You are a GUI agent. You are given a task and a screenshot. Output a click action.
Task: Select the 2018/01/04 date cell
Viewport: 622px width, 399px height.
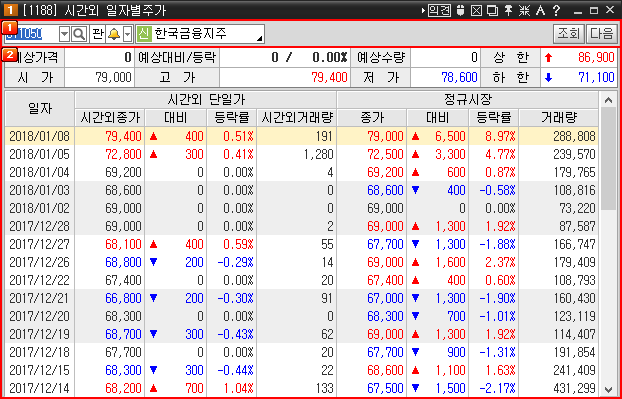pyautogui.click(x=40, y=172)
